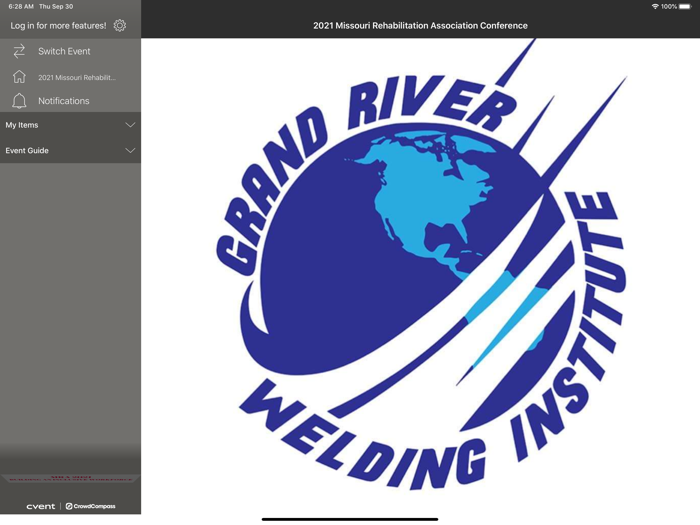Tap the Wi-Fi status icon

tap(655, 6)
